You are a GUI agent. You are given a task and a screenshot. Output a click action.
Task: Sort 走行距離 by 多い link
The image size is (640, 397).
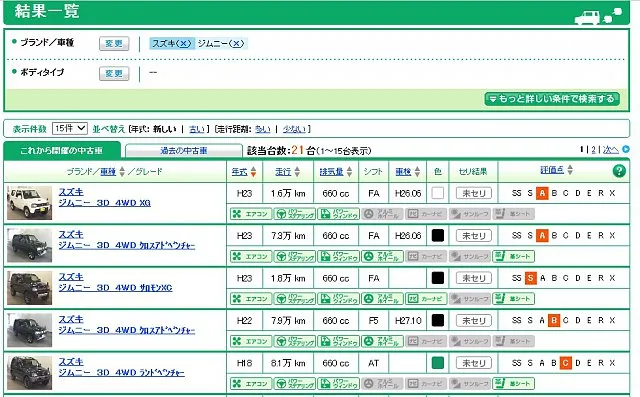[262, 129]
